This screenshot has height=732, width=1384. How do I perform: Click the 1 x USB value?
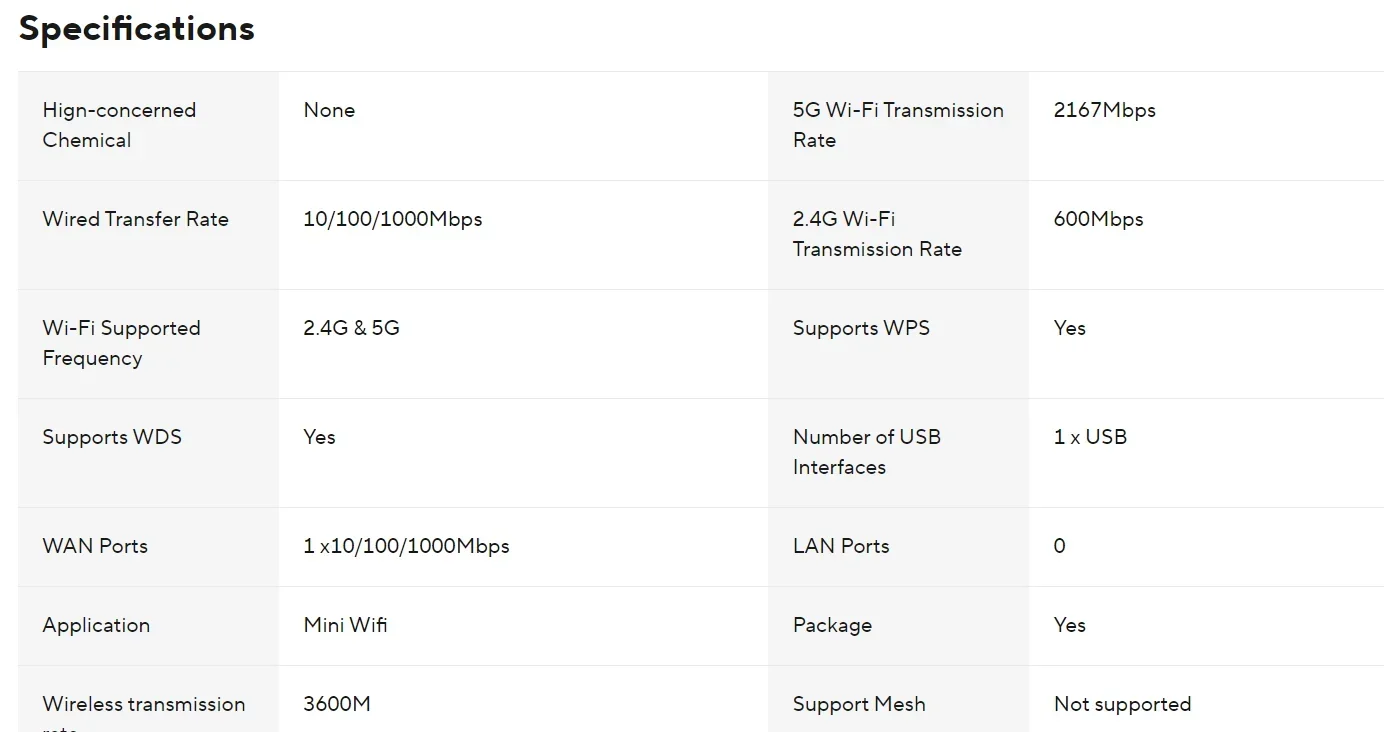click(x=1090, y=437)
